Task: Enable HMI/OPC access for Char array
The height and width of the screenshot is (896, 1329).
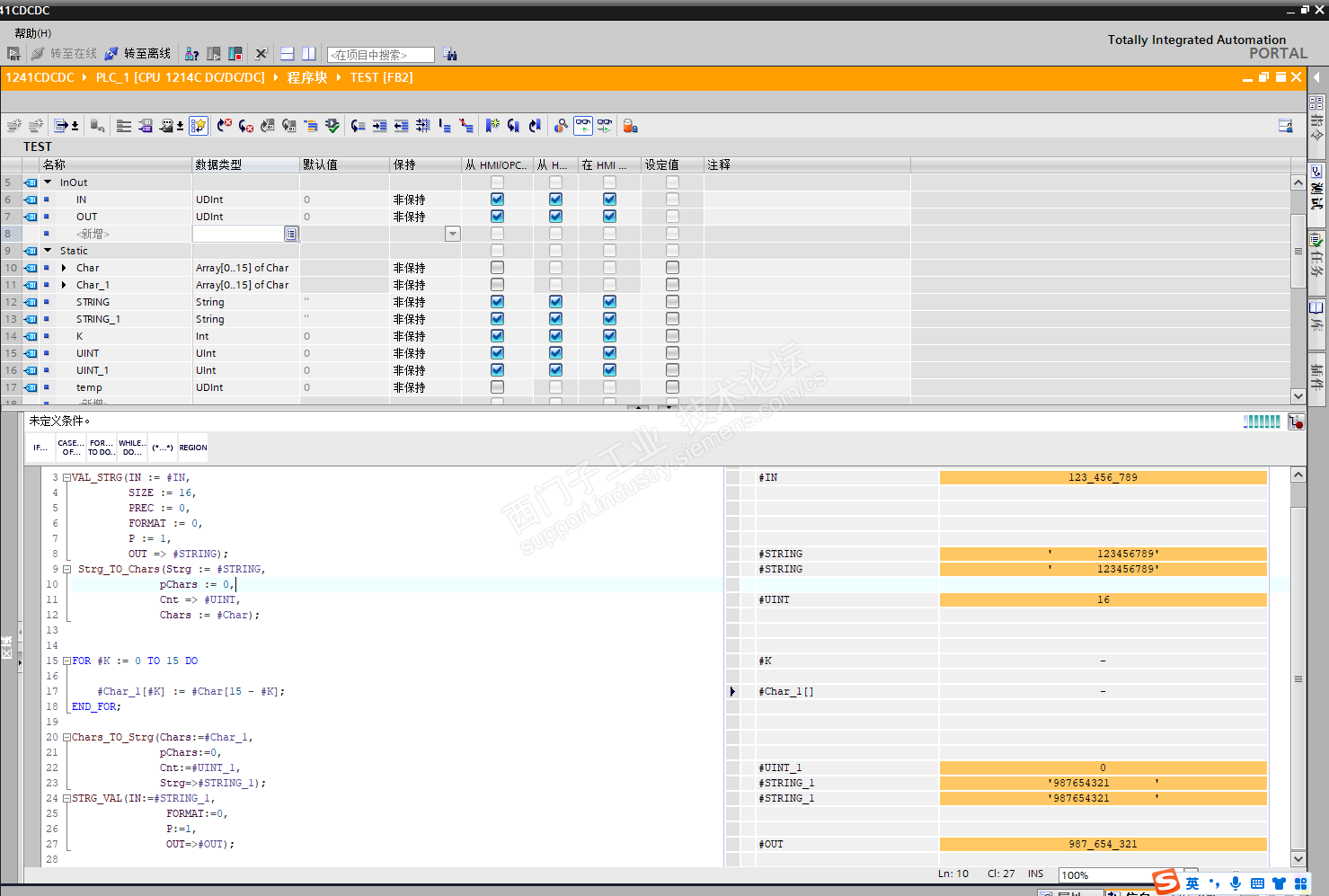Action: point(497,268)
